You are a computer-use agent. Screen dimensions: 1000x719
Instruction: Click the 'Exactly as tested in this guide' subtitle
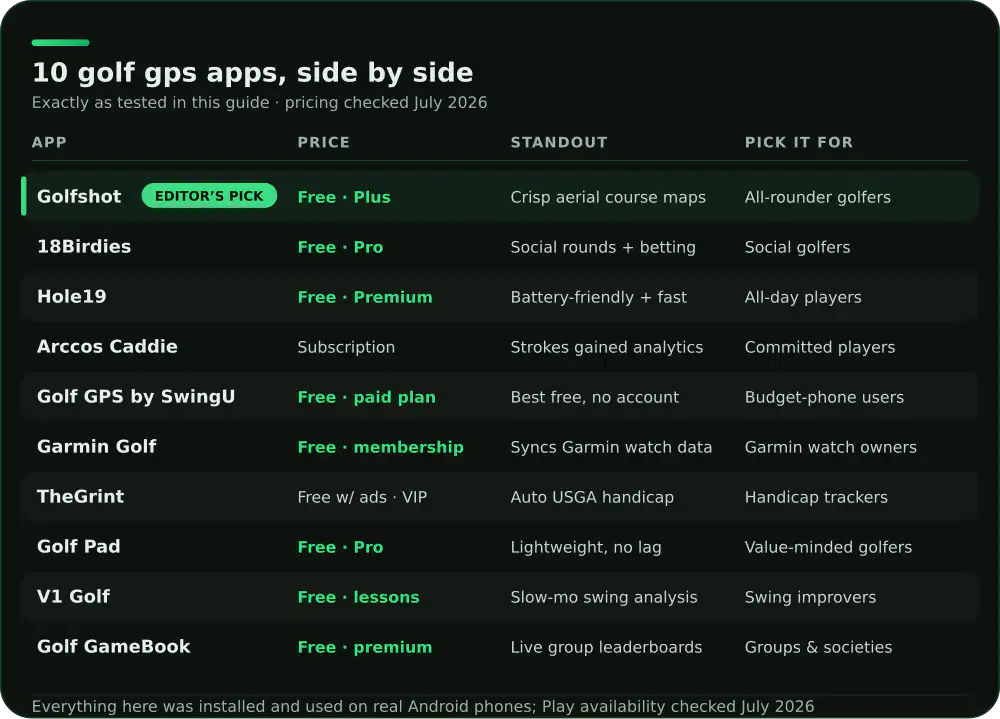click(x=151, y=103)
